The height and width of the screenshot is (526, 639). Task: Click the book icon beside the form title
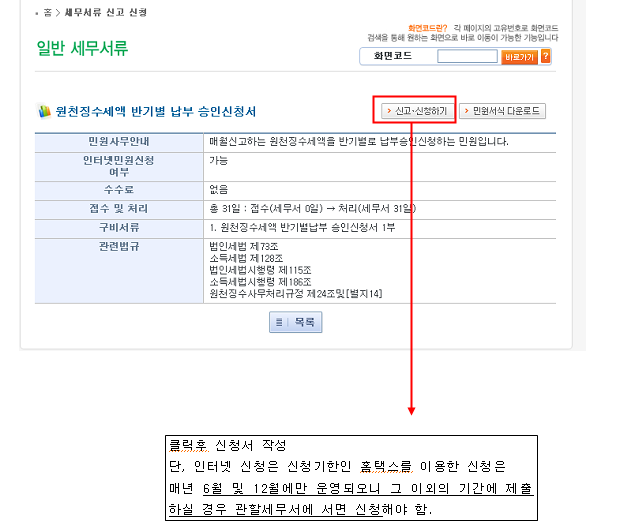pos(44,111)
